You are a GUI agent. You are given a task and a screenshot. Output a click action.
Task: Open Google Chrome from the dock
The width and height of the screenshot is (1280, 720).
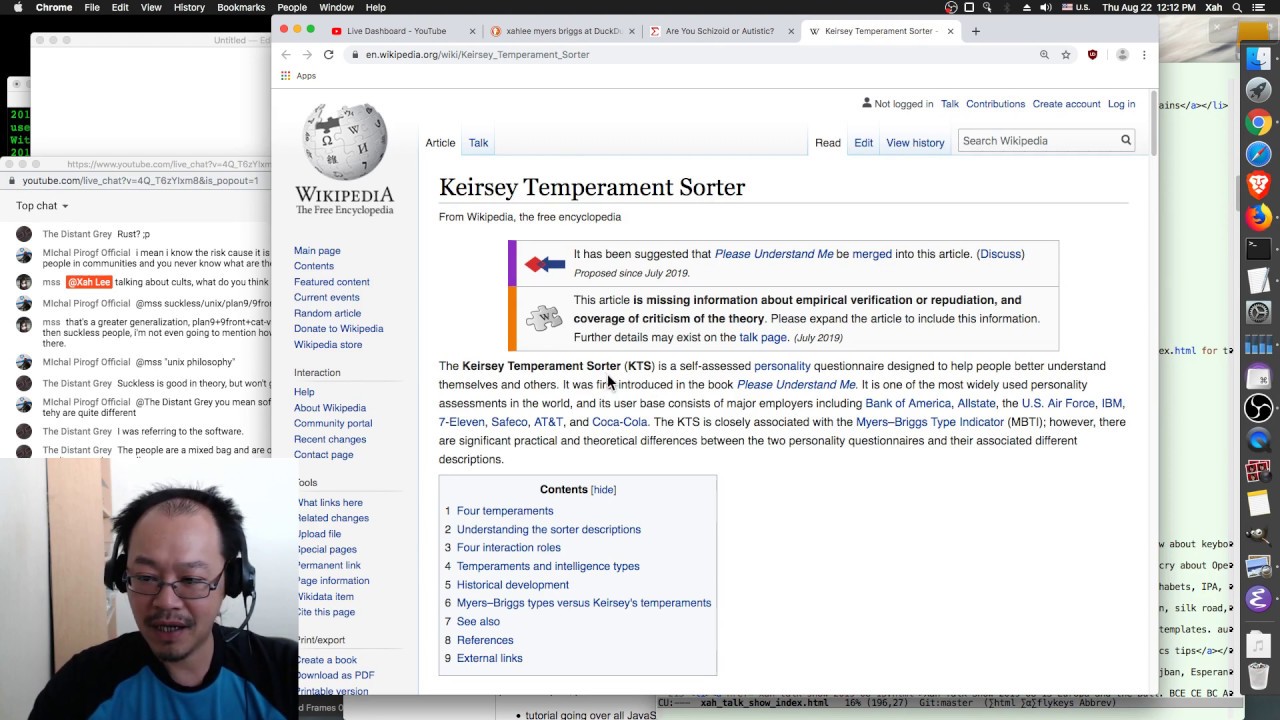point(1259,123)
